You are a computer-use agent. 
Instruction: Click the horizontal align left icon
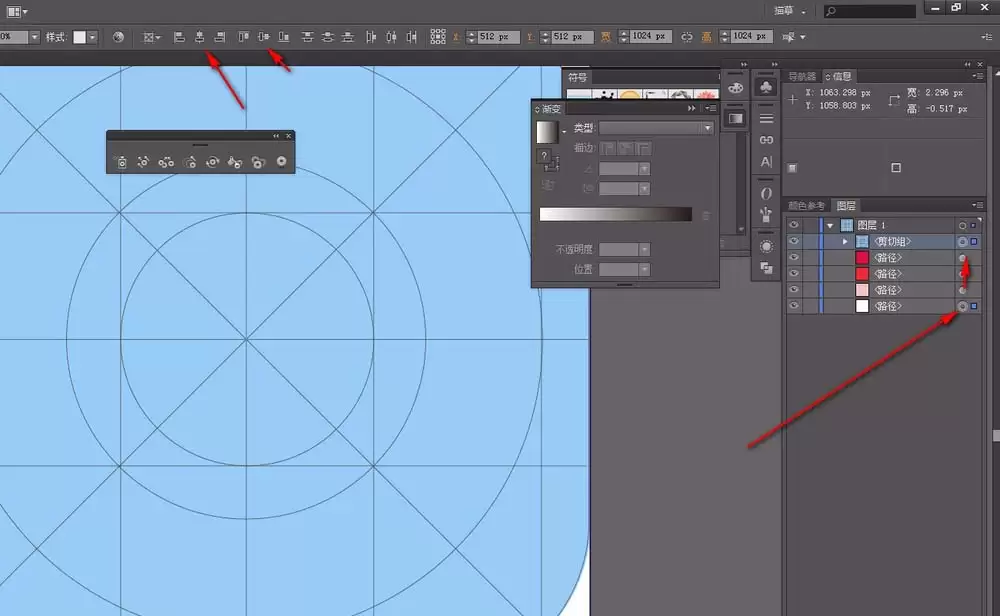(179, 37)
